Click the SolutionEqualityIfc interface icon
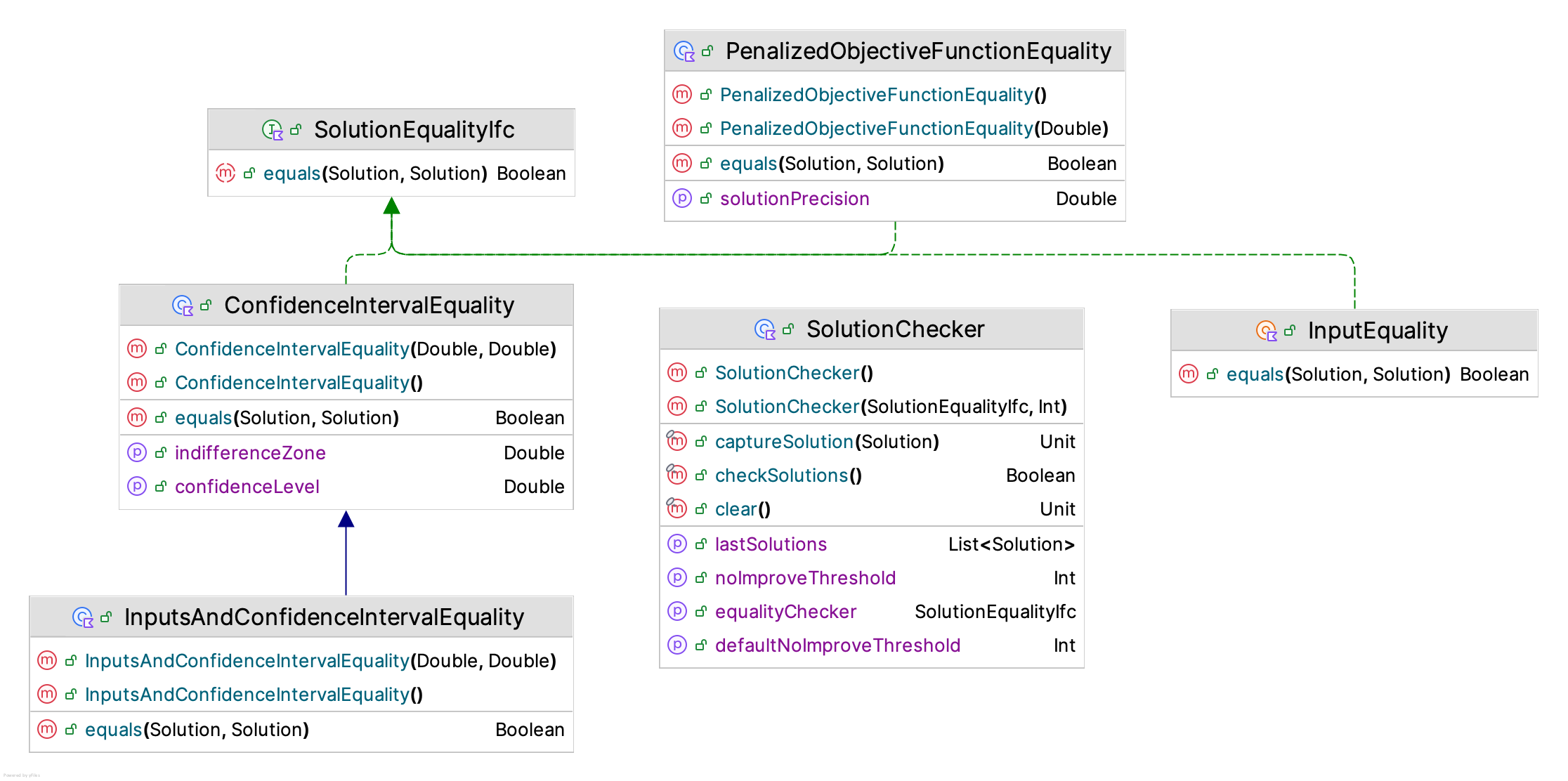This screenshot has width=1568, height=781. click(273, 130)
